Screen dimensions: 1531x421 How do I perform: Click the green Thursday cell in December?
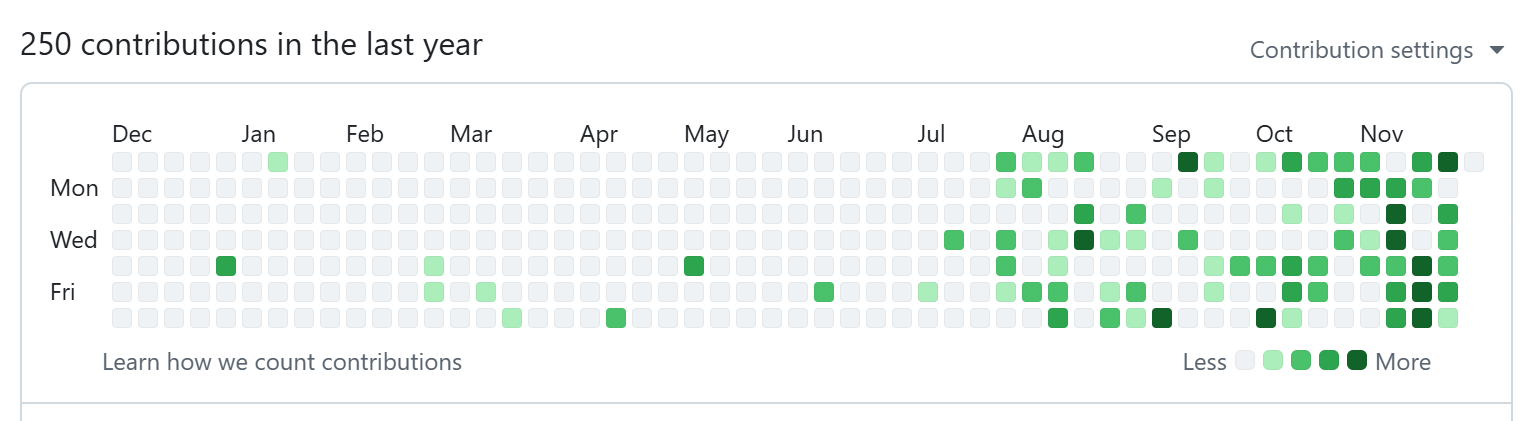pos(226,266)
